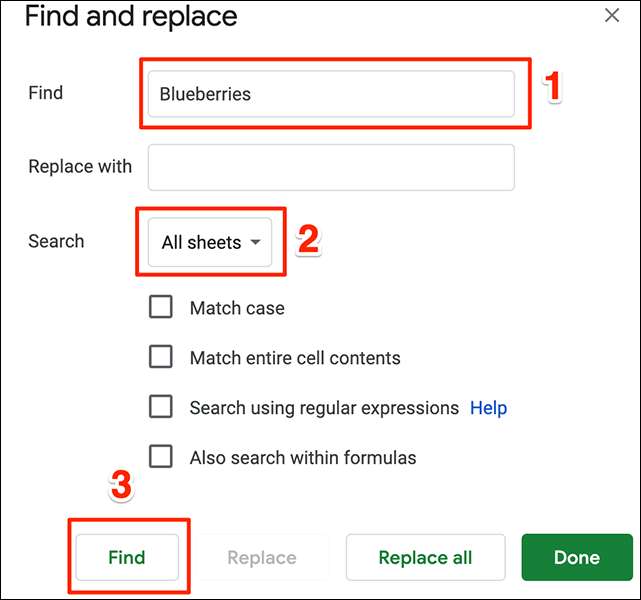Click the arrow beside All sheets

click(x=256, y=242)
